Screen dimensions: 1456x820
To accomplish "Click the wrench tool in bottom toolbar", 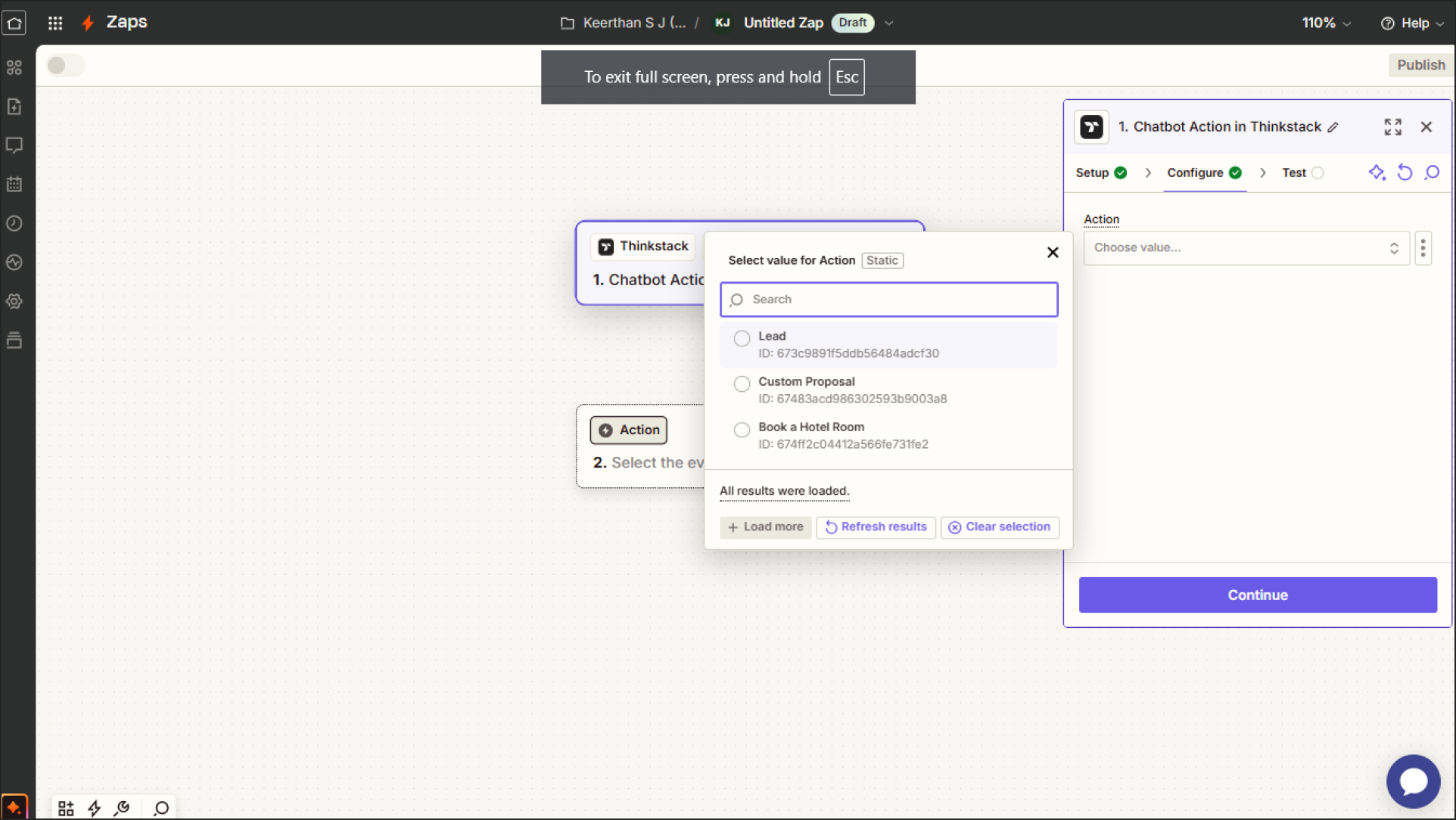I will [122, 809].
